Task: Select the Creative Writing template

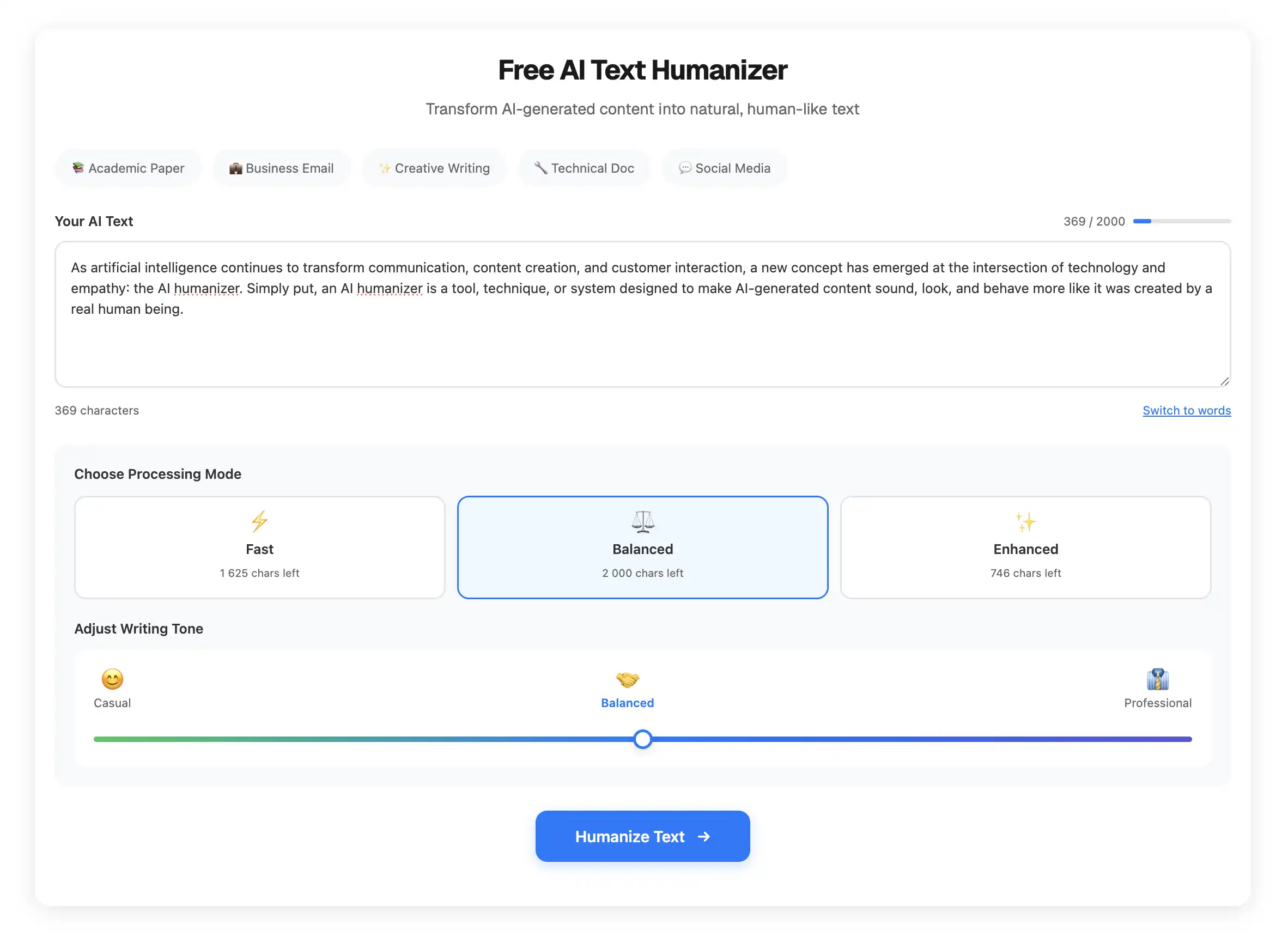Action: point(434,168)
